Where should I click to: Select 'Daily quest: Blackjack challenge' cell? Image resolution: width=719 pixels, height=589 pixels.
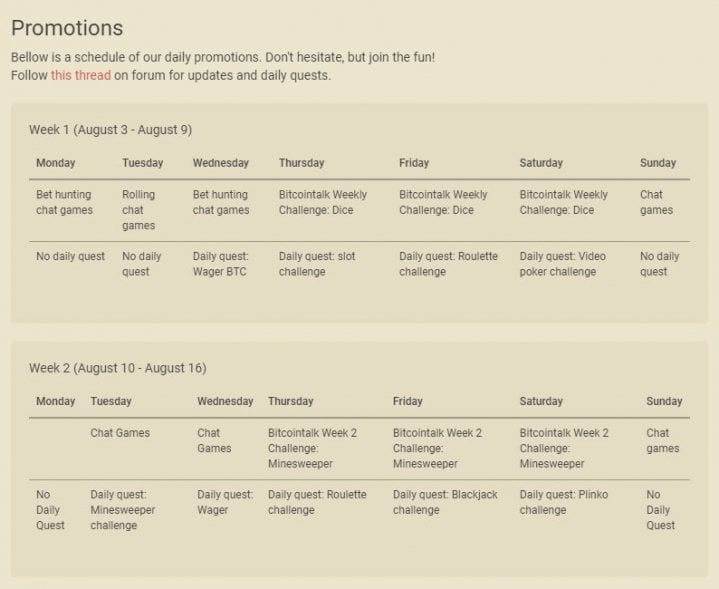pyautogui.click(x=445, y=502)
